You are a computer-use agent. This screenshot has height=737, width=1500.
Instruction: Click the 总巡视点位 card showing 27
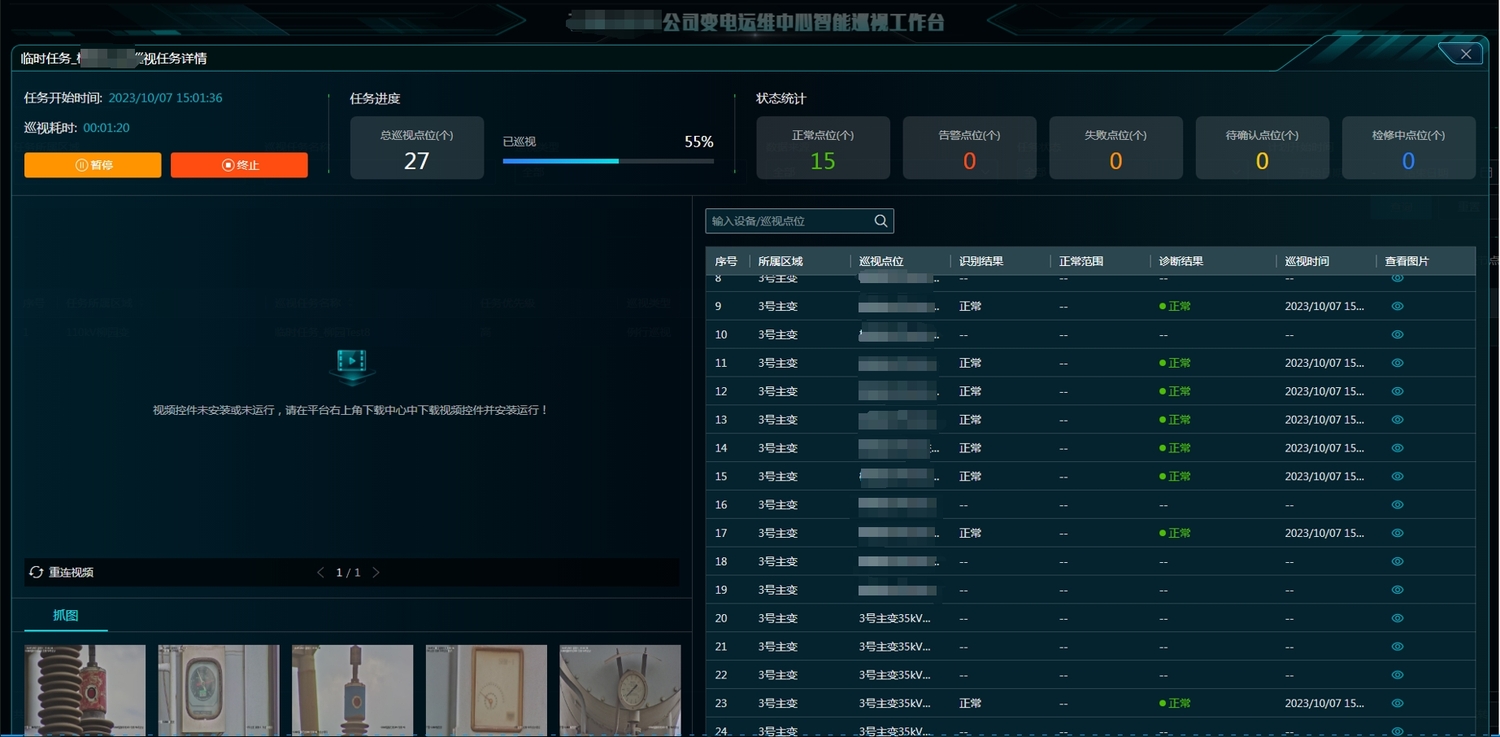[x=417, y=148]
